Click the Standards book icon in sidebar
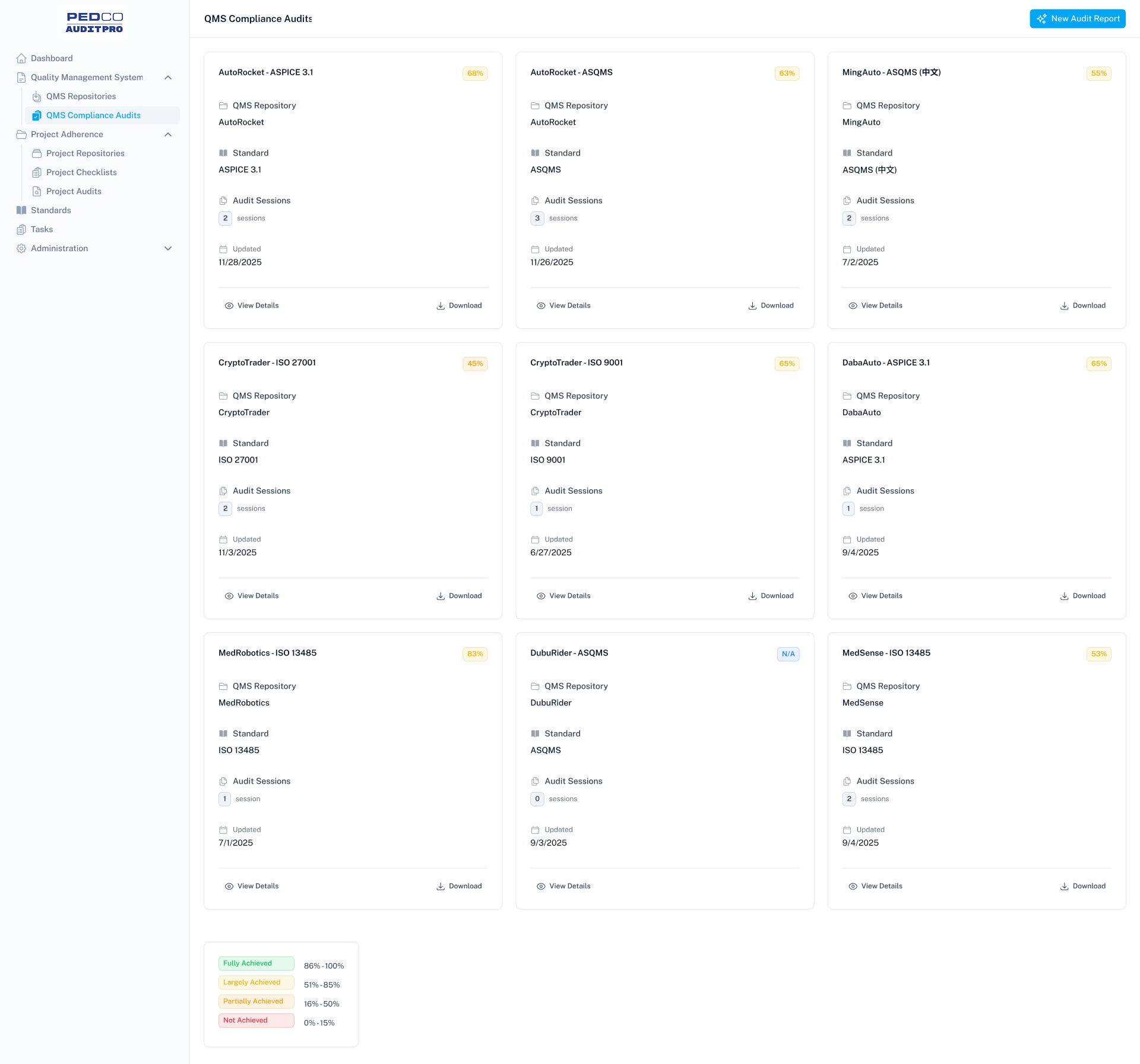The height and width of the screenshot is (1064, 1140). point(21,210)
